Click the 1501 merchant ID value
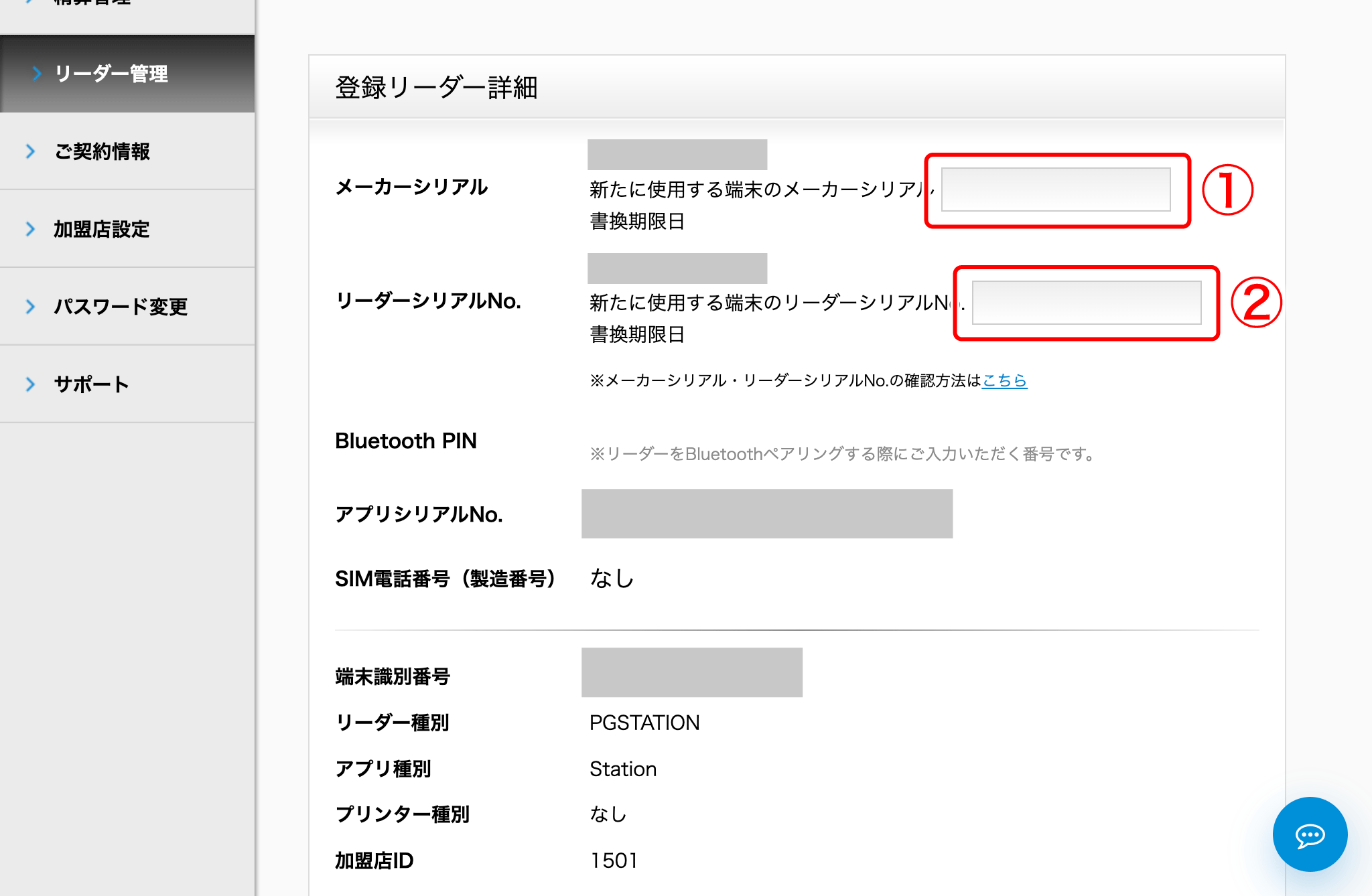Screen dimensions: 1372x896 pyautogui.click(x=614, y=861)
